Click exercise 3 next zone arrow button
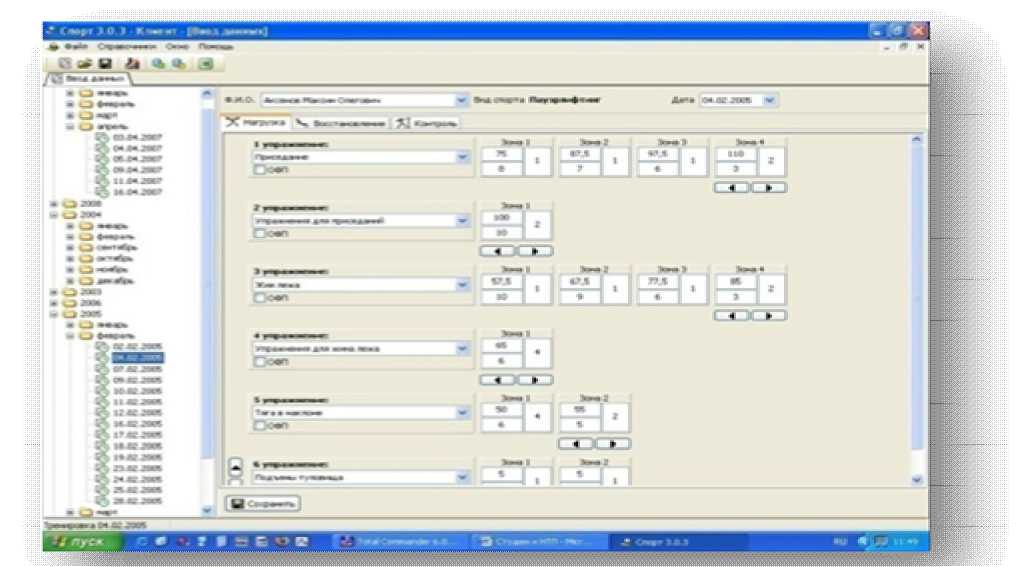The height and width of the screenshot is (567, 1032). point(769,315)
